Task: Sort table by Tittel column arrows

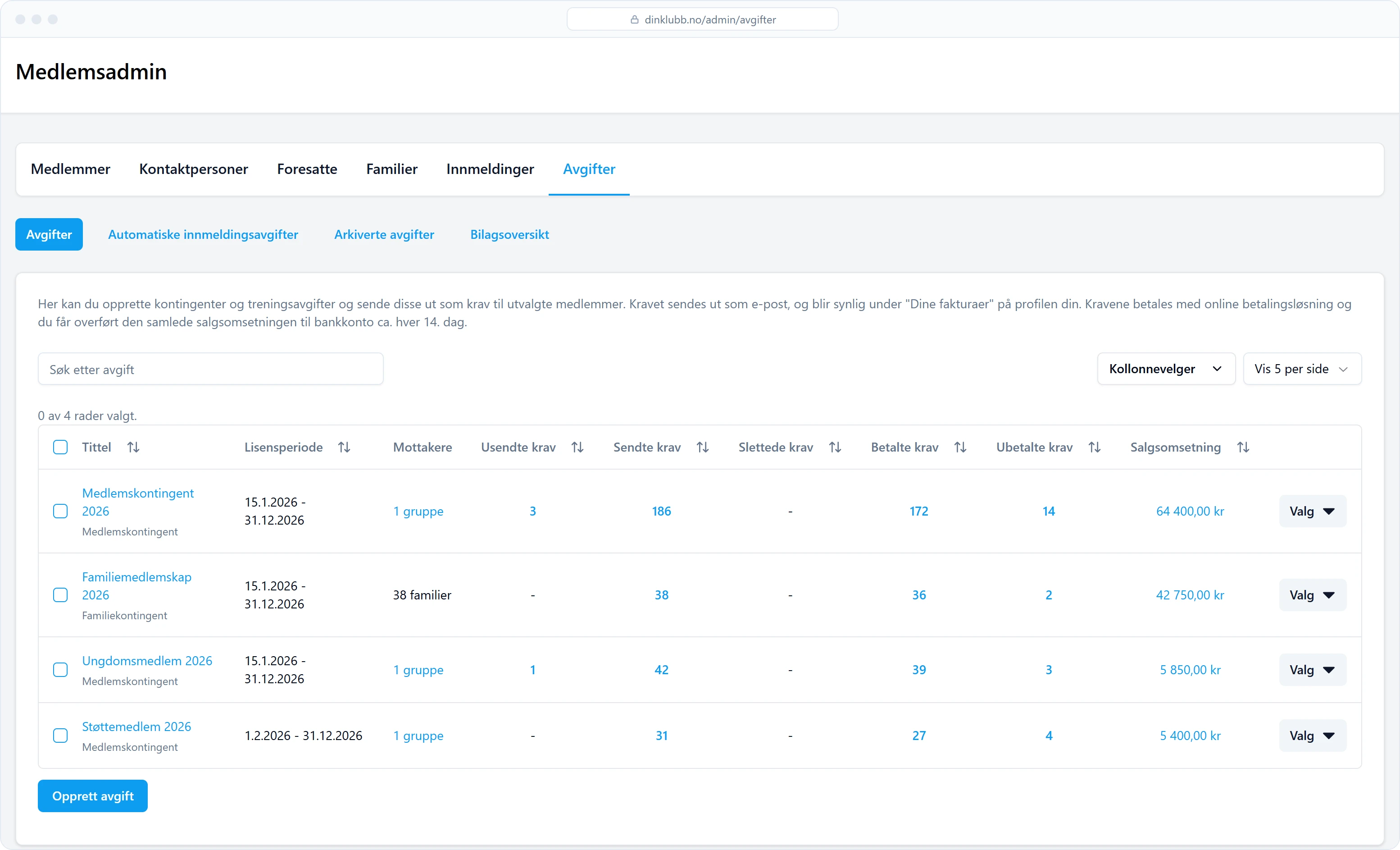Action: pos(133,448)
